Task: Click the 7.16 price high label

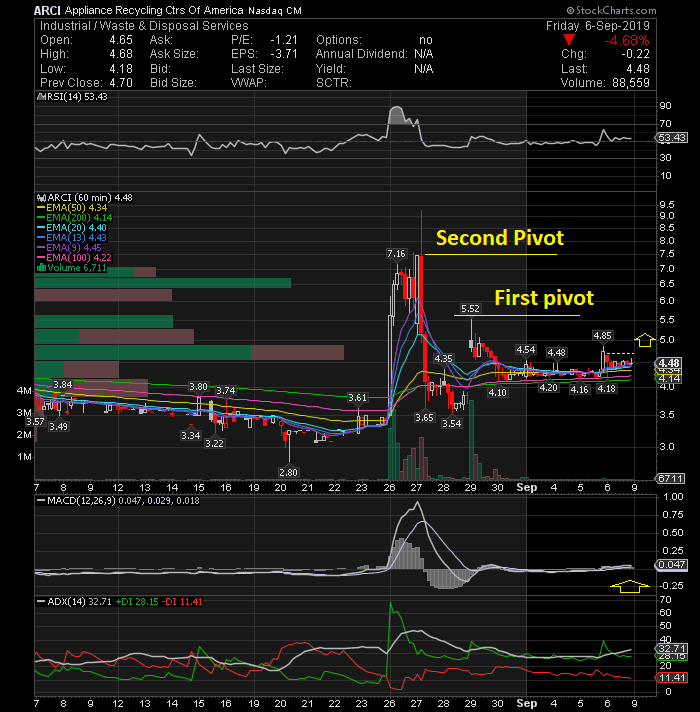Action: (x=396, y=253)
